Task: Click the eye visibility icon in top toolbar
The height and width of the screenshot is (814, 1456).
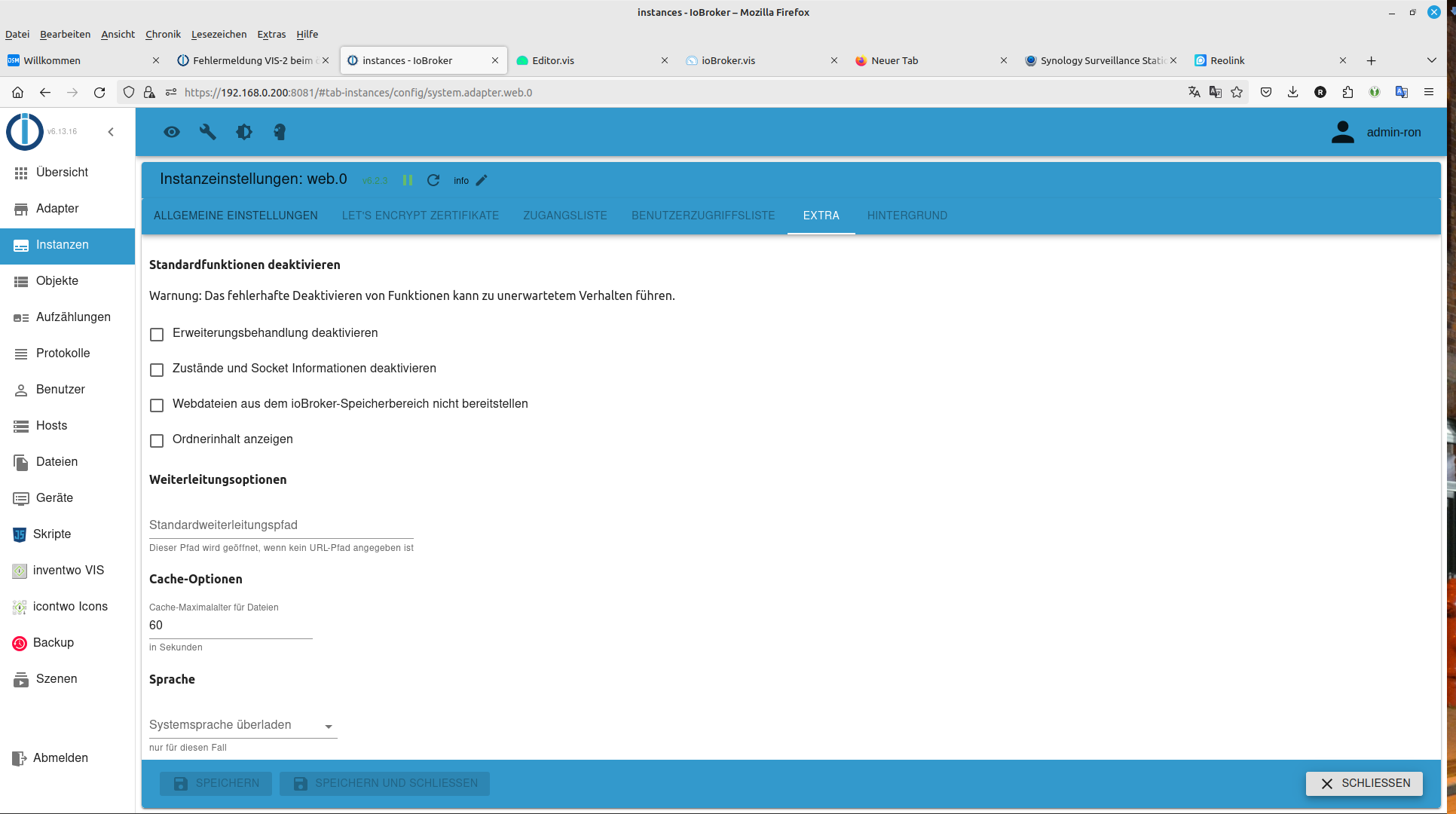Action: coord(172,132)
